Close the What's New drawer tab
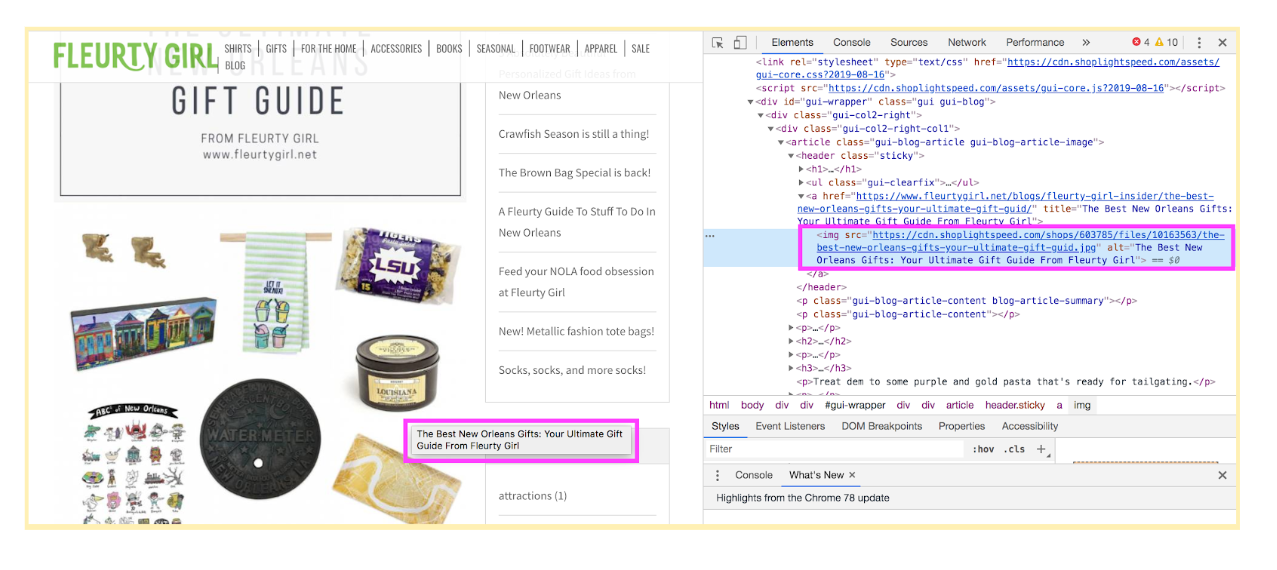Screen dimensions: 1277x570 [x=853, y=475]
